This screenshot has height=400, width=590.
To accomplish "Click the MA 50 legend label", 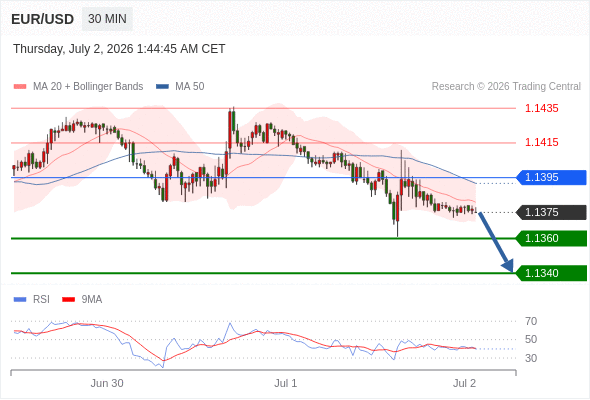I will coord(190,87).
